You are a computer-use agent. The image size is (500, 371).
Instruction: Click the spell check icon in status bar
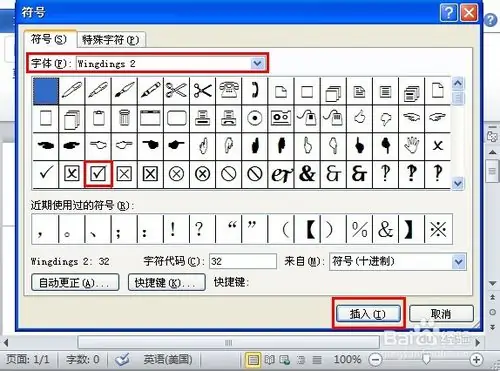tap(122, 360)
